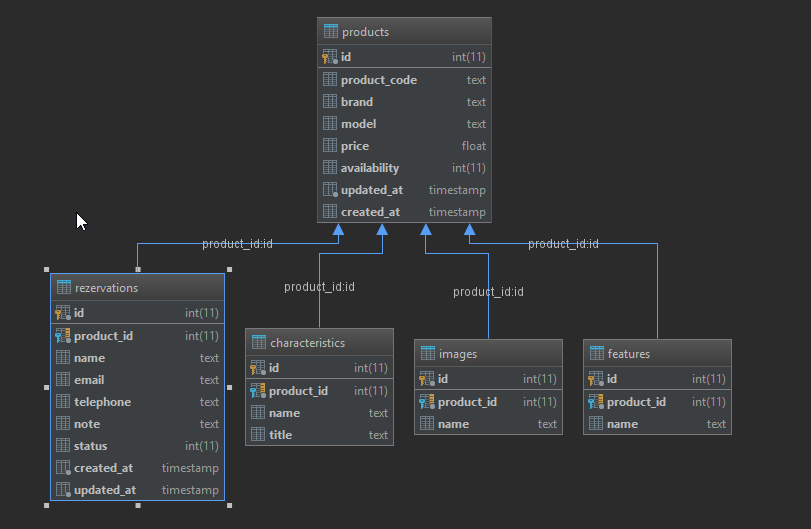
Task: Select updated_at column name in rezervations
Action: [x=105, y=490]
